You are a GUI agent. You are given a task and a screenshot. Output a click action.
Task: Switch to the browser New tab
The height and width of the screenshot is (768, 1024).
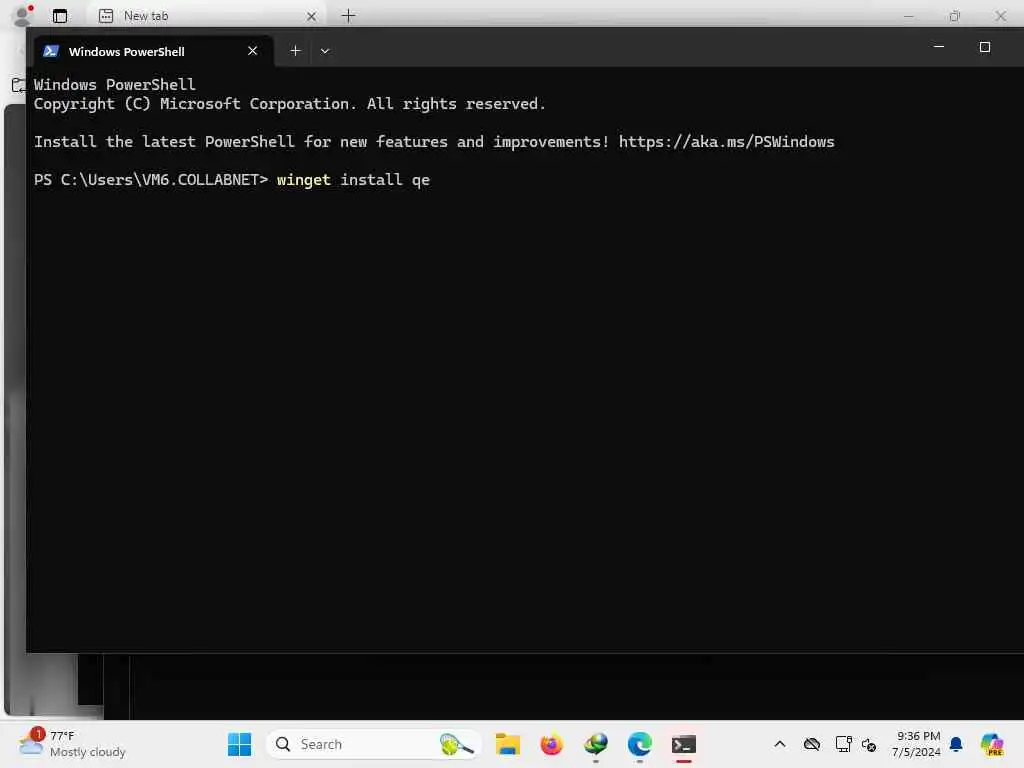pyautogui.click(x=206, y=16)
